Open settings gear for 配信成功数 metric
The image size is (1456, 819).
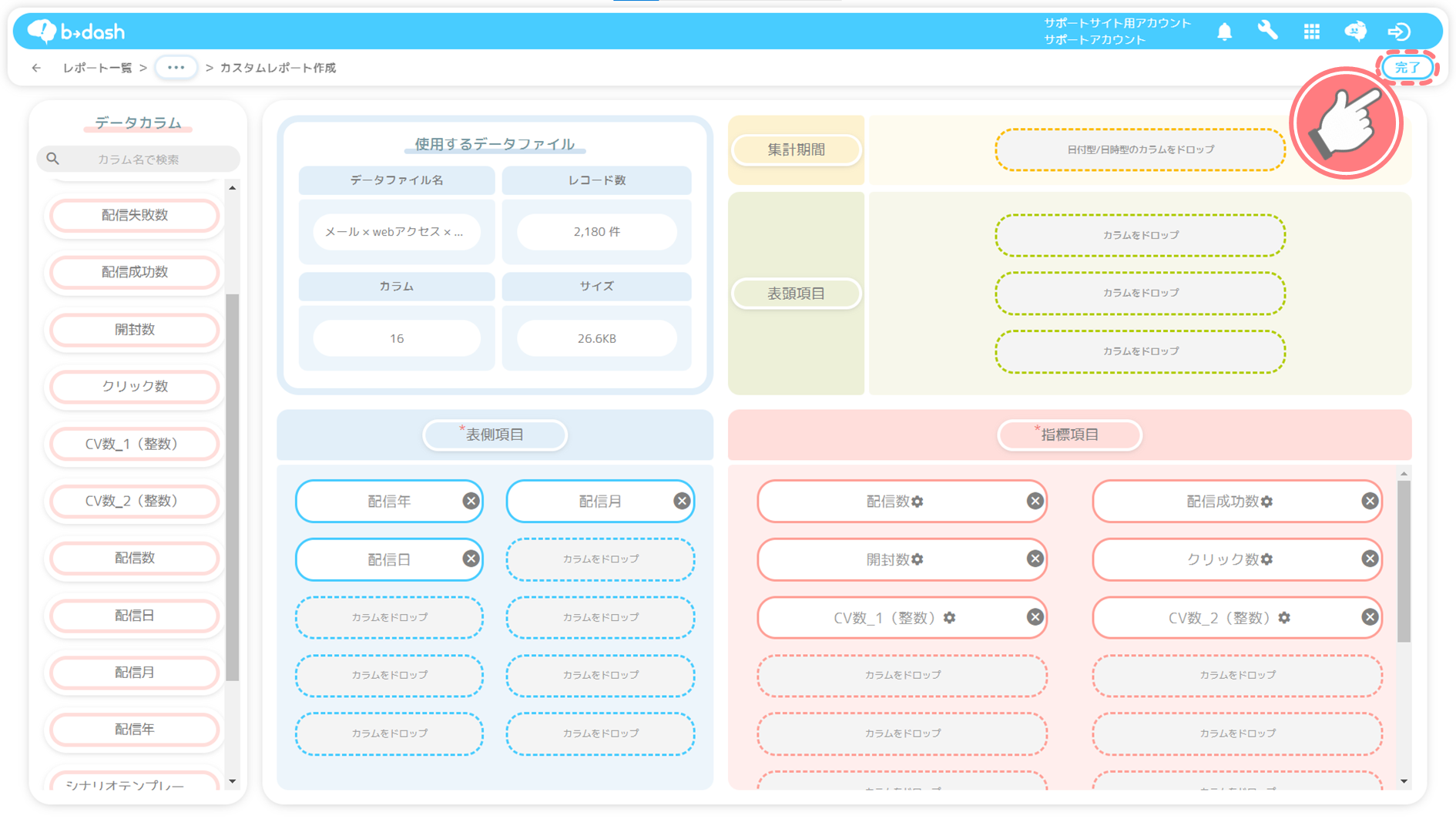[x=1267, y=502]
